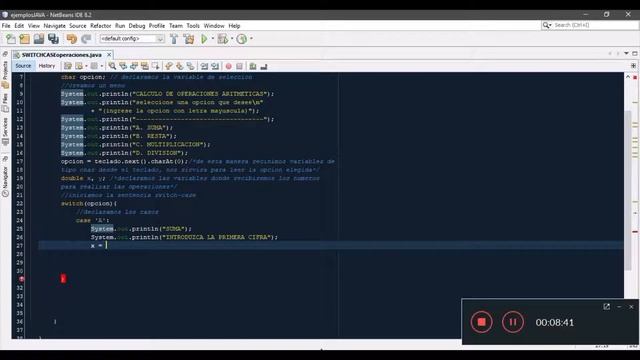This screenshot has height=360, width=640.
Task: Maximize the editor window icon
Action: pyautogui.click(x=635, y=53)
